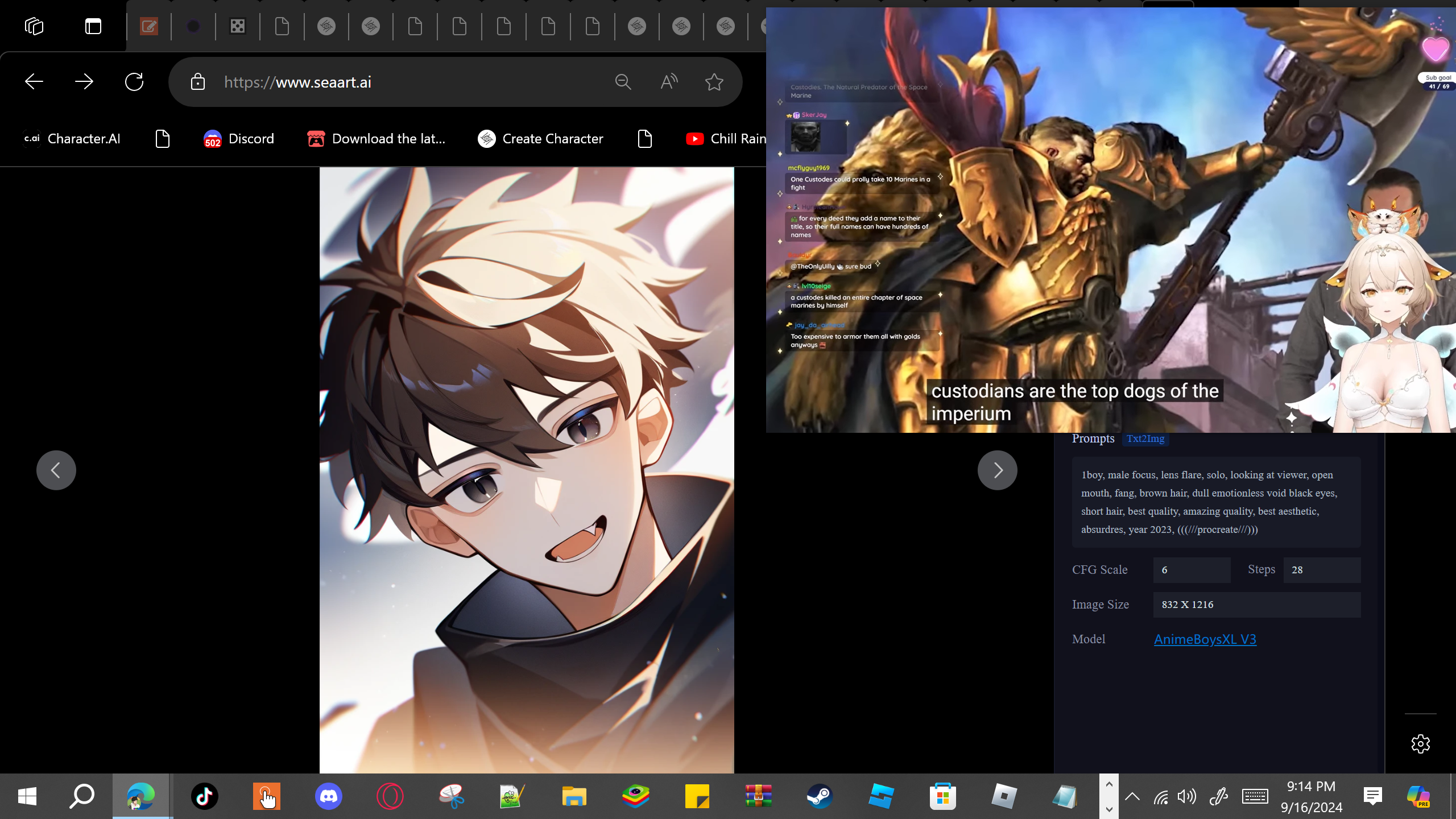This screenshot has width=1456, height=819.
Task: Switch to Microsoft Edge on the taskbar
Action: (x=141, y=796)
